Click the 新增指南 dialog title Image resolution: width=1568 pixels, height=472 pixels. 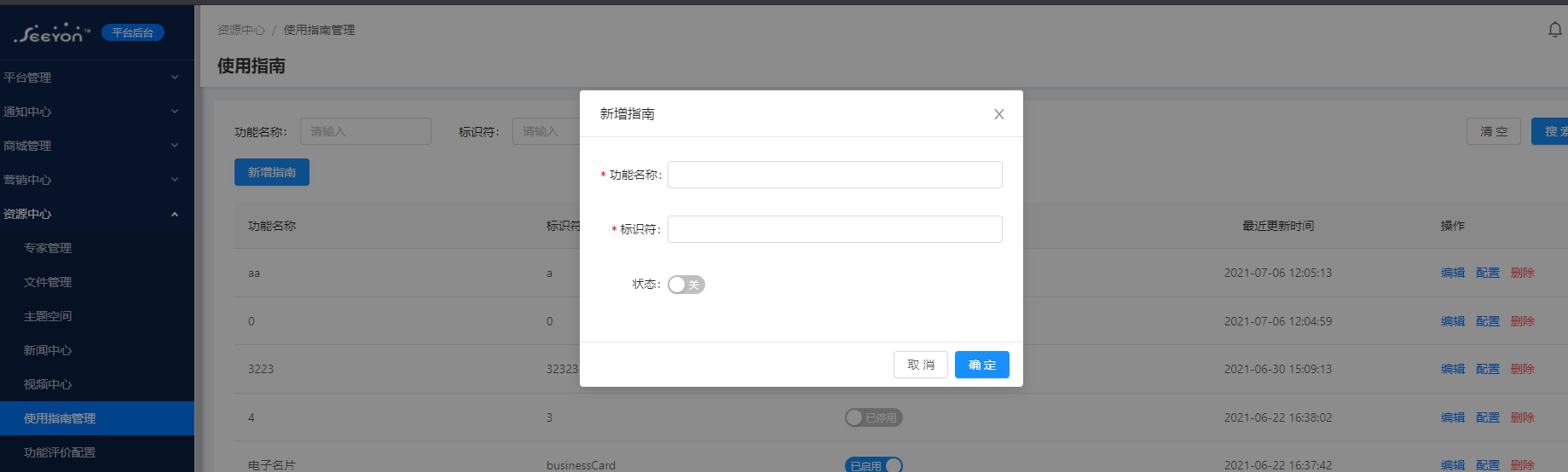pyautogui.click(x=628, y=113)
